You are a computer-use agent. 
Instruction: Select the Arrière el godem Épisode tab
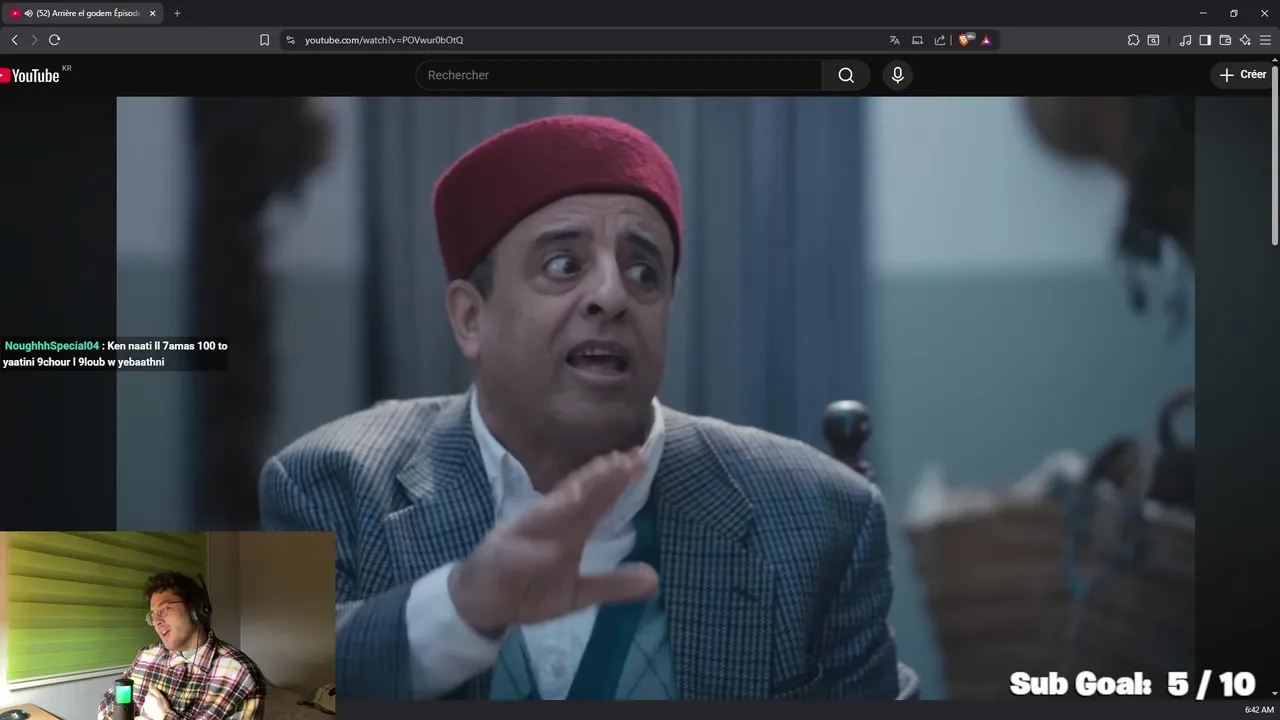tap(83, 13)
